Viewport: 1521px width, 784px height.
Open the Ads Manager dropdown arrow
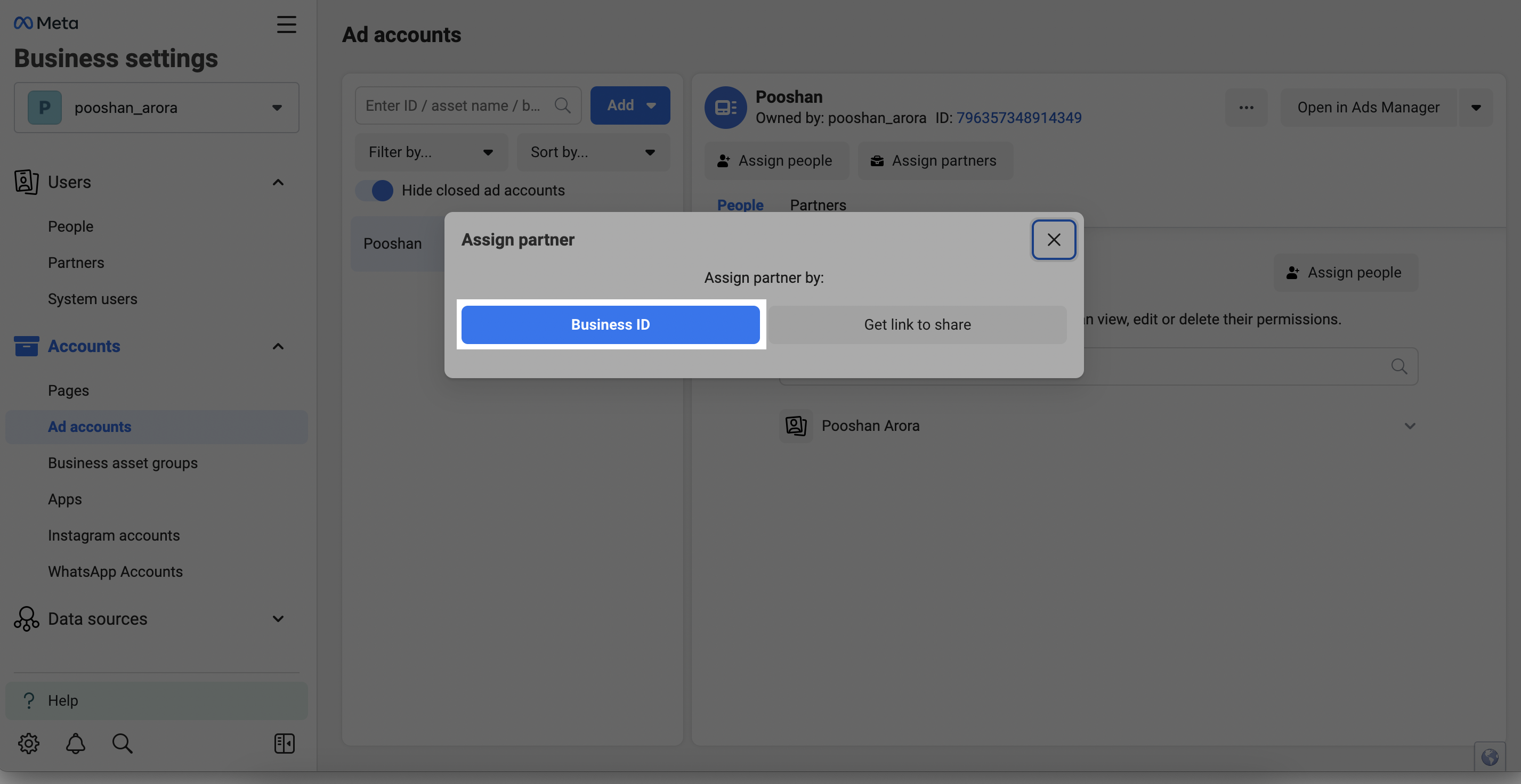[x=1476, y=108]
